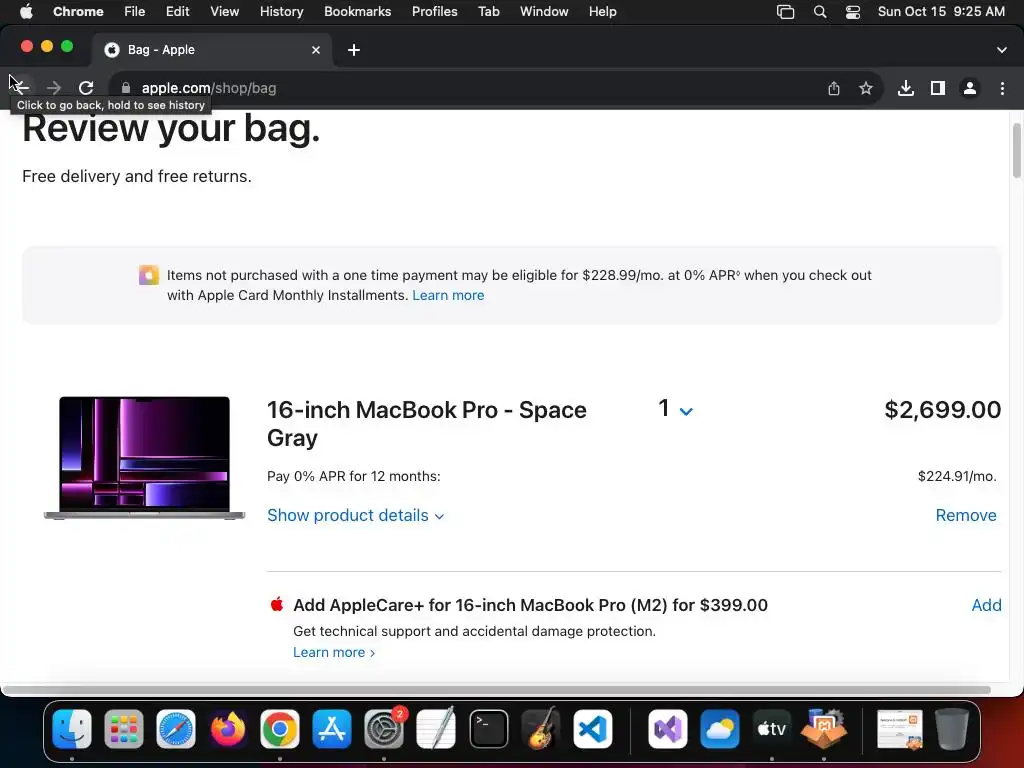The image size is (1024, 768).
Task: Open the cloud weather app in dock
Action: coord(720,728)
